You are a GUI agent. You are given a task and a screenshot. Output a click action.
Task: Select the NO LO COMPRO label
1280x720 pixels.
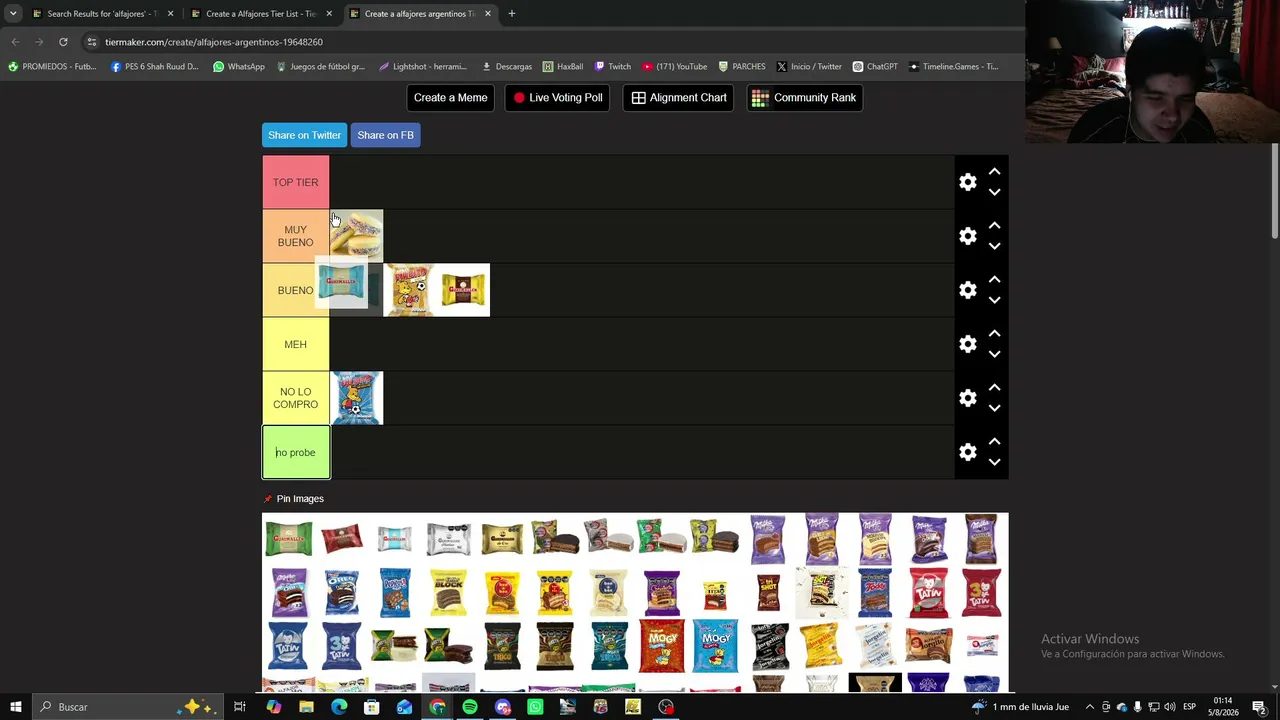click(x=295, y=398)
